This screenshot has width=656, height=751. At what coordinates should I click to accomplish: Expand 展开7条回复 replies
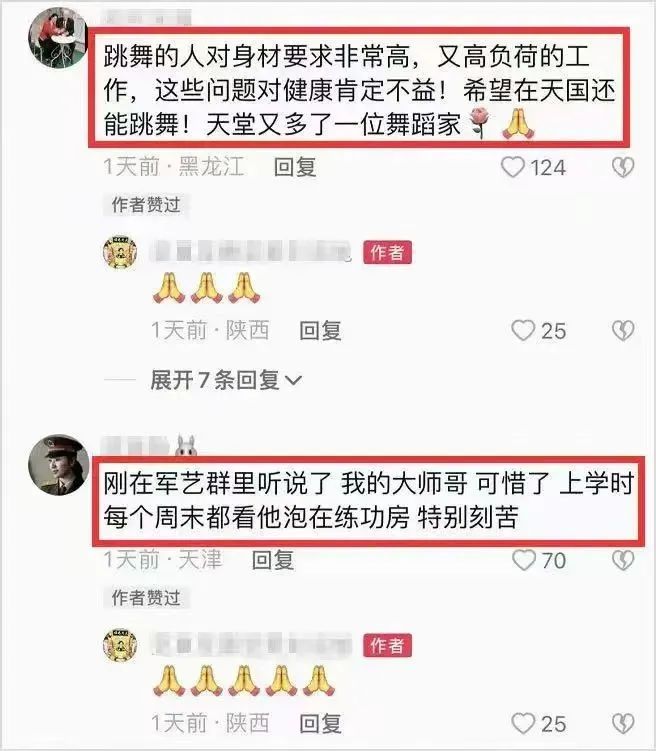tap(226, 380)
